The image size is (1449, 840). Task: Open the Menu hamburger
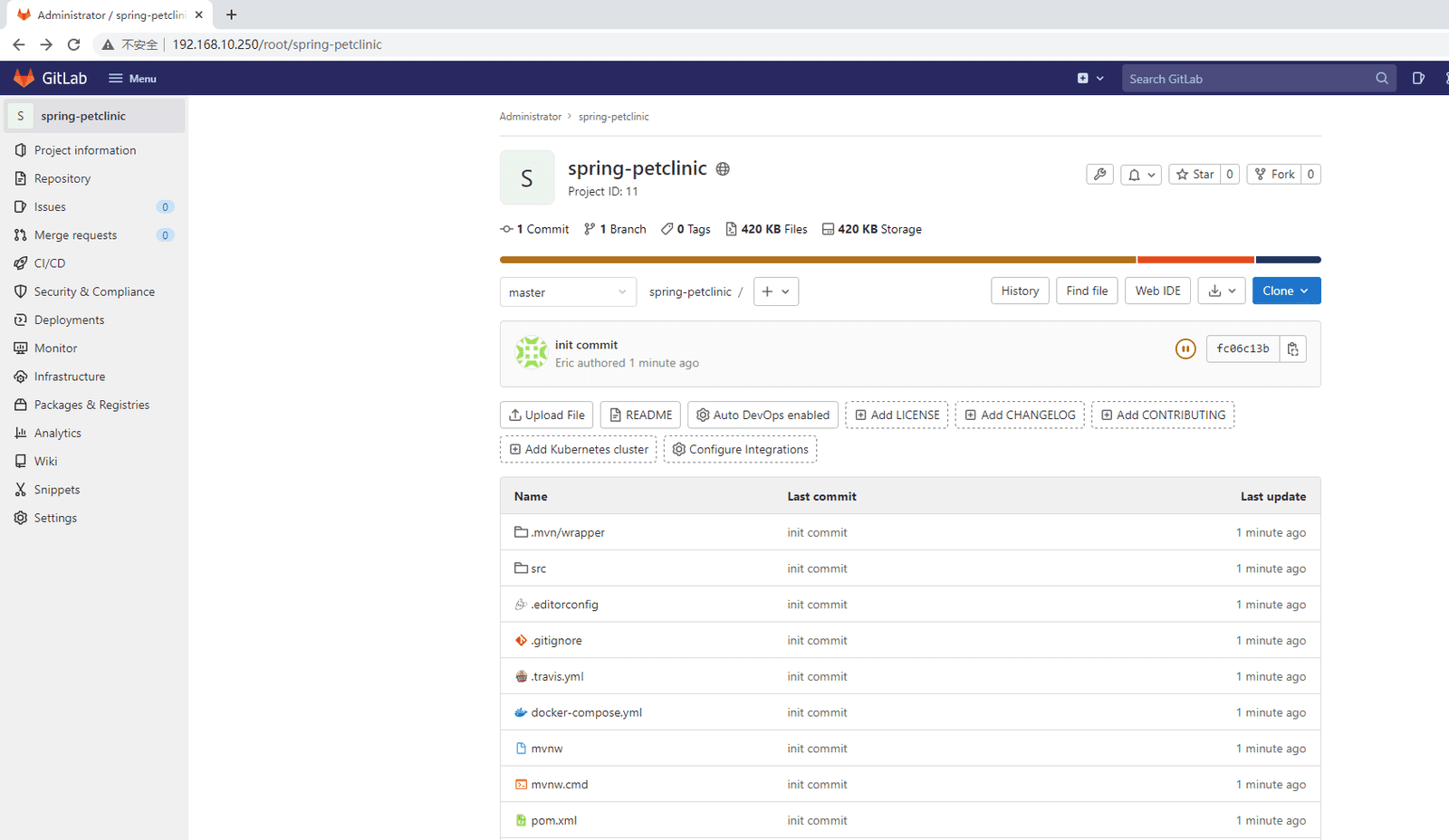point(133,79)
